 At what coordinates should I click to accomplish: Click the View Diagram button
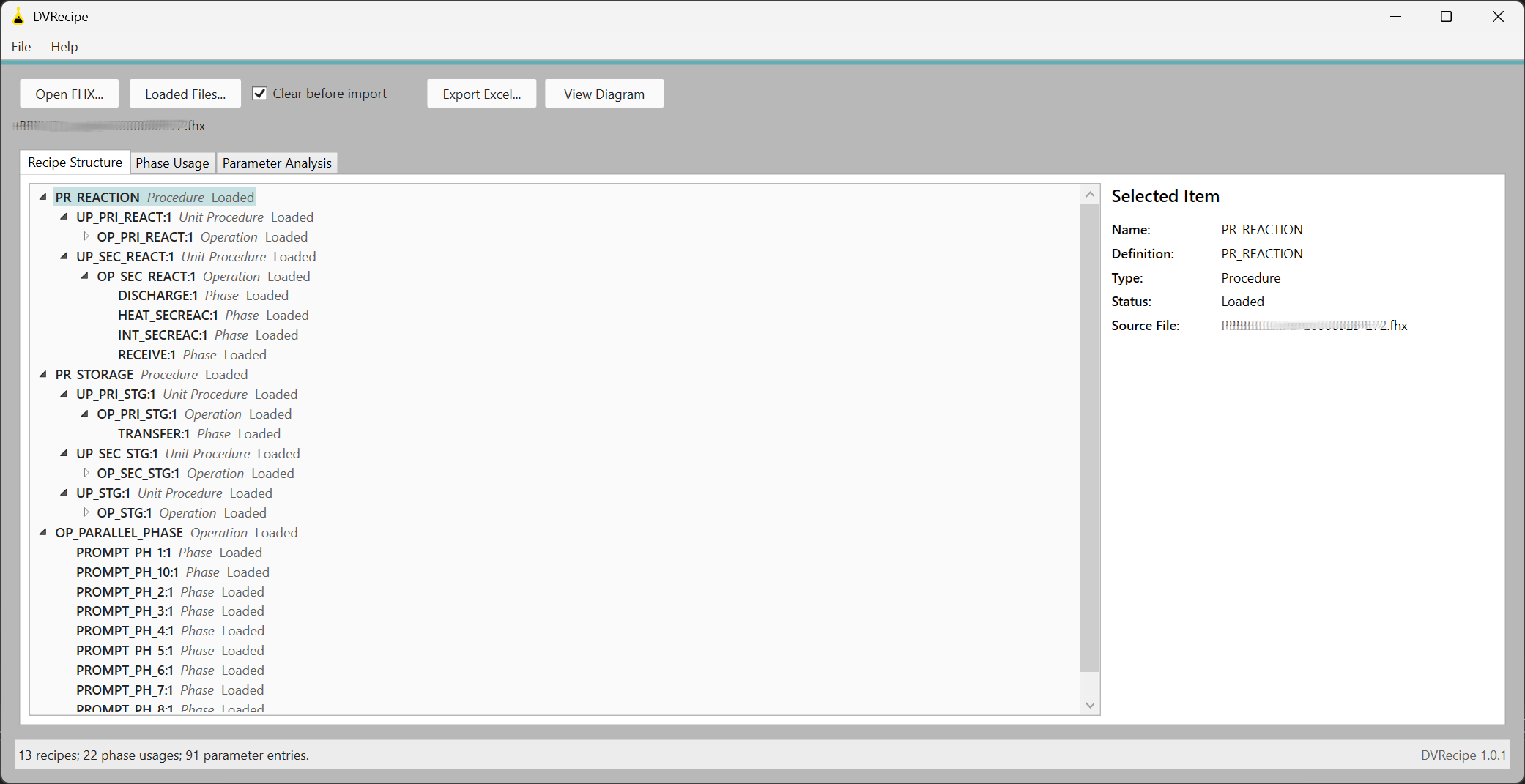click(x=604, y=94)
